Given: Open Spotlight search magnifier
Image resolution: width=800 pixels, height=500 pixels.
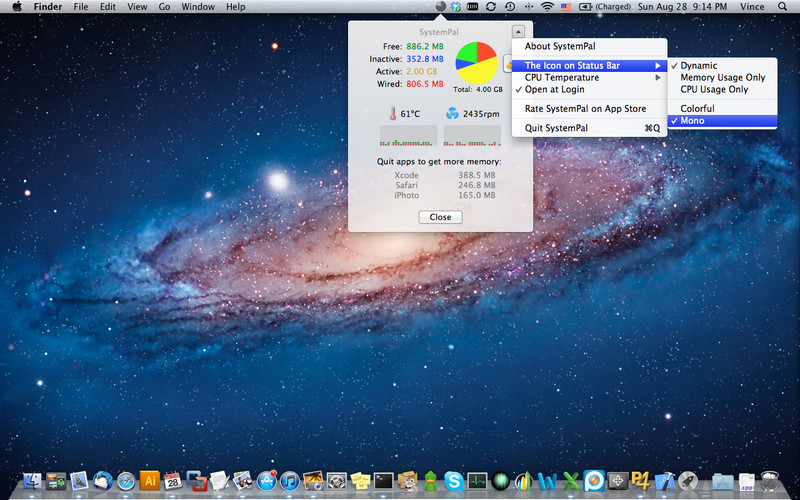Looking at the screenshot, I should tap(783, 7).
